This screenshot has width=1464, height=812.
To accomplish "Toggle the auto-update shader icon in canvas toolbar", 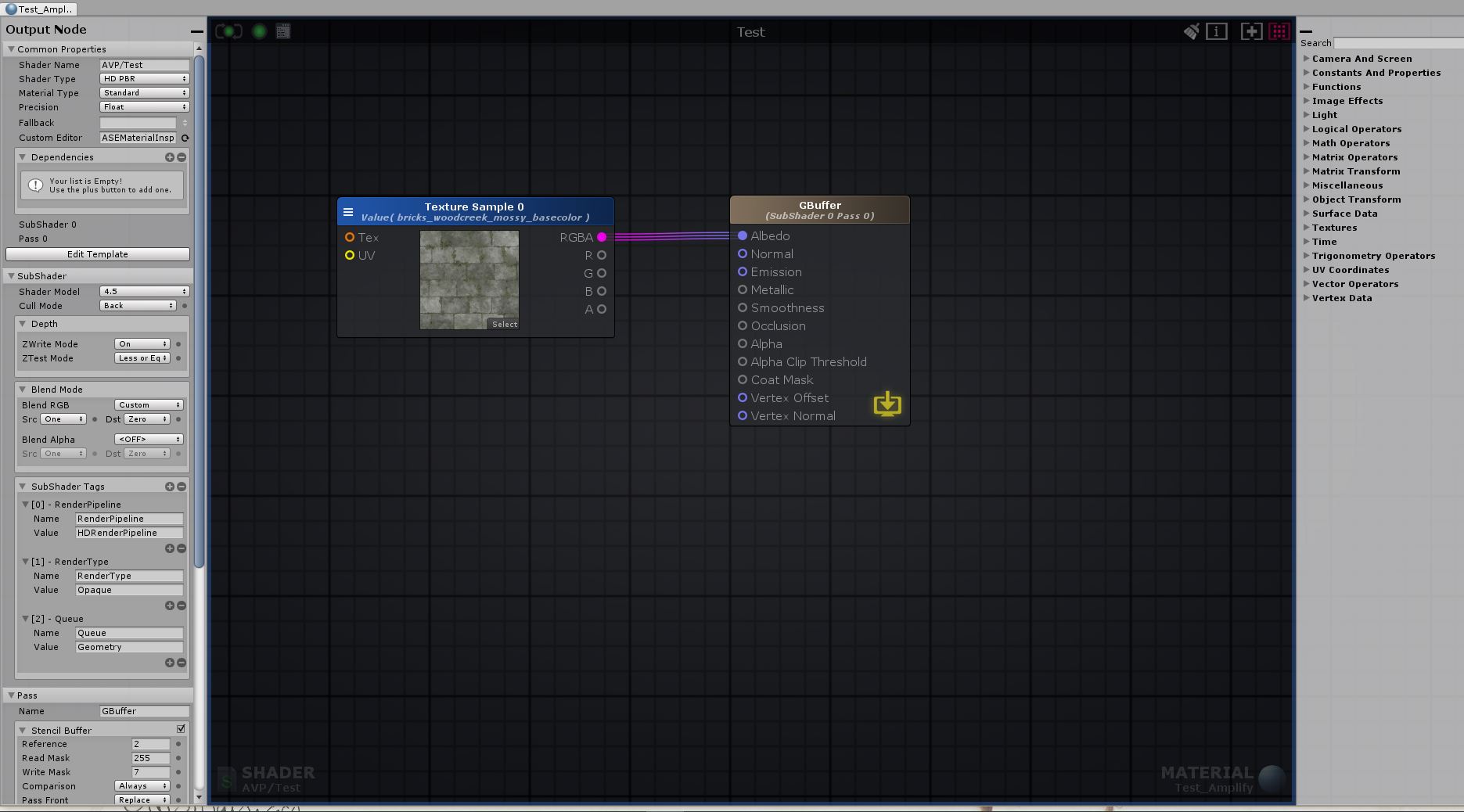I will pos(229,31).
